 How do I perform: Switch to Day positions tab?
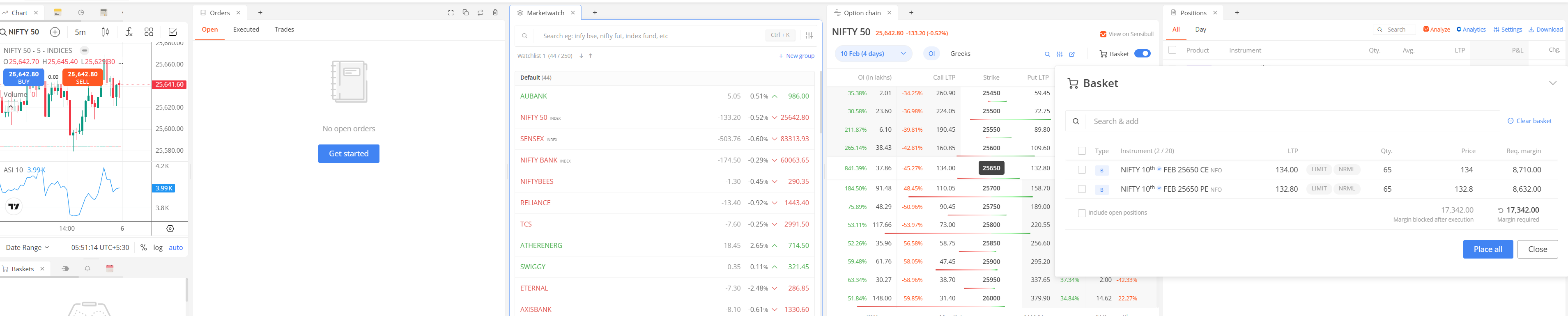click(x=1200, y=30)
